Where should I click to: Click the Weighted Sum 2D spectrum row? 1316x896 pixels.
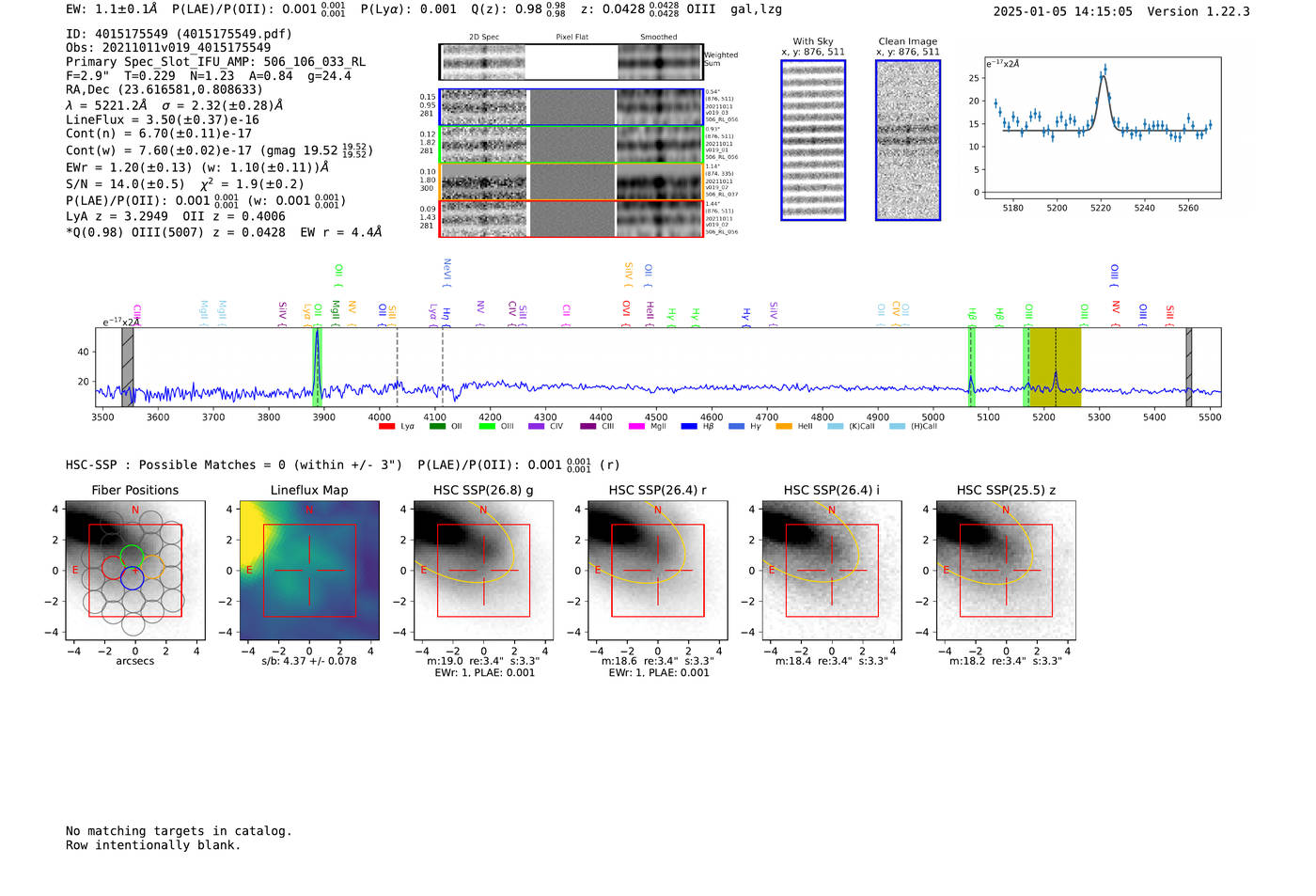(572, 62)
